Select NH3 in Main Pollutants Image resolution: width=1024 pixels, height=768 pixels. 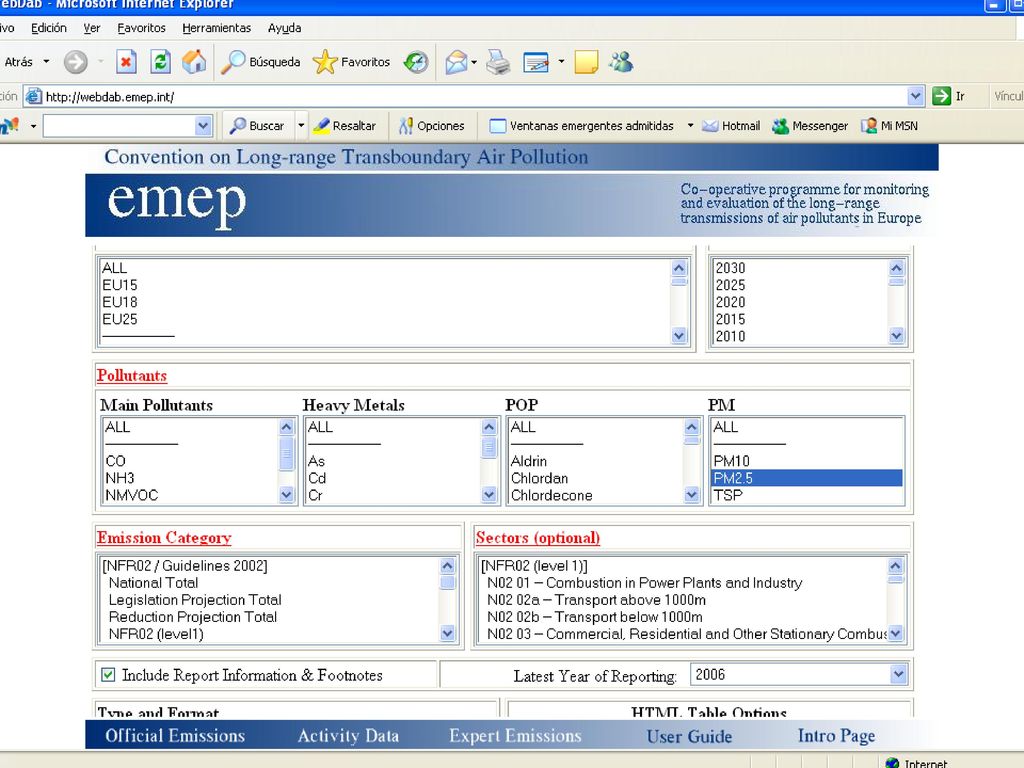point(120,478)
